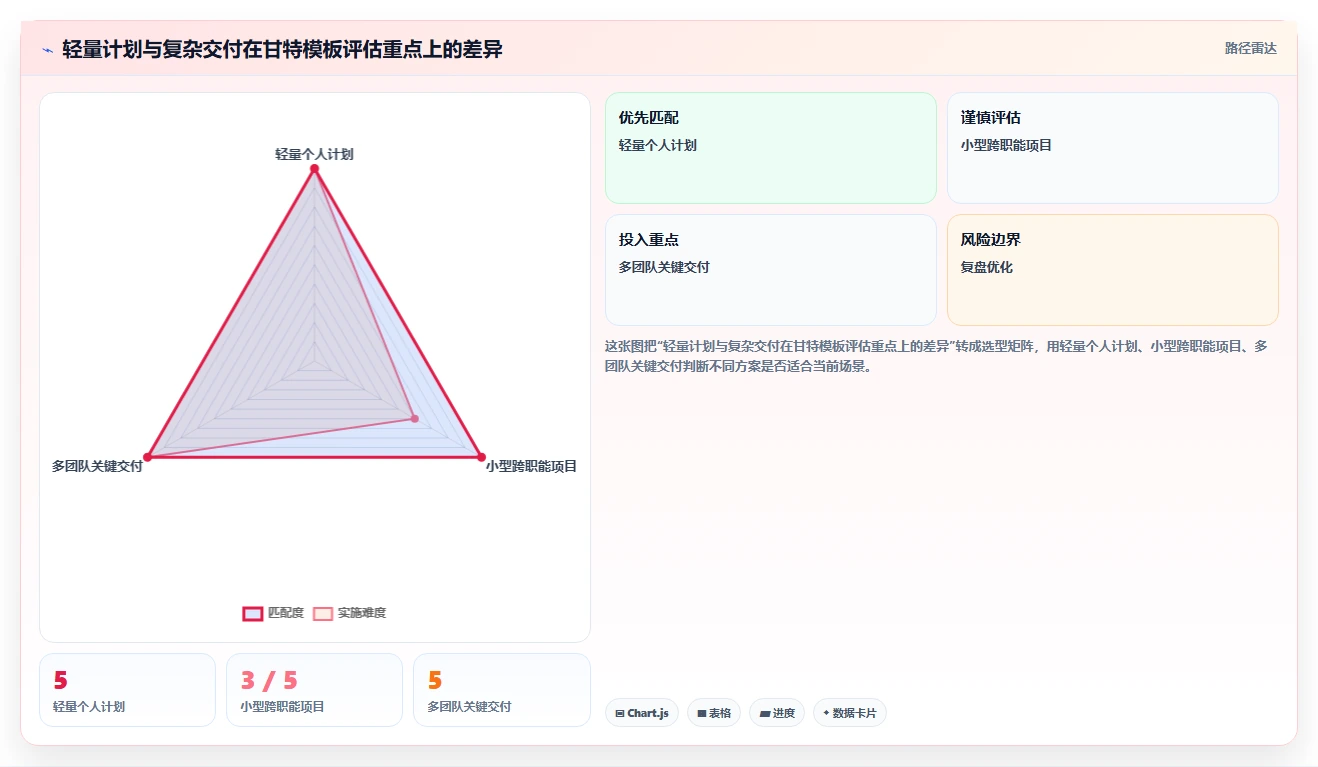The image size is (1318, 767).
Task: Click the radar point at 小型跨职能项目 vertex
Action: pyautogui.click(x=481, y=457)
